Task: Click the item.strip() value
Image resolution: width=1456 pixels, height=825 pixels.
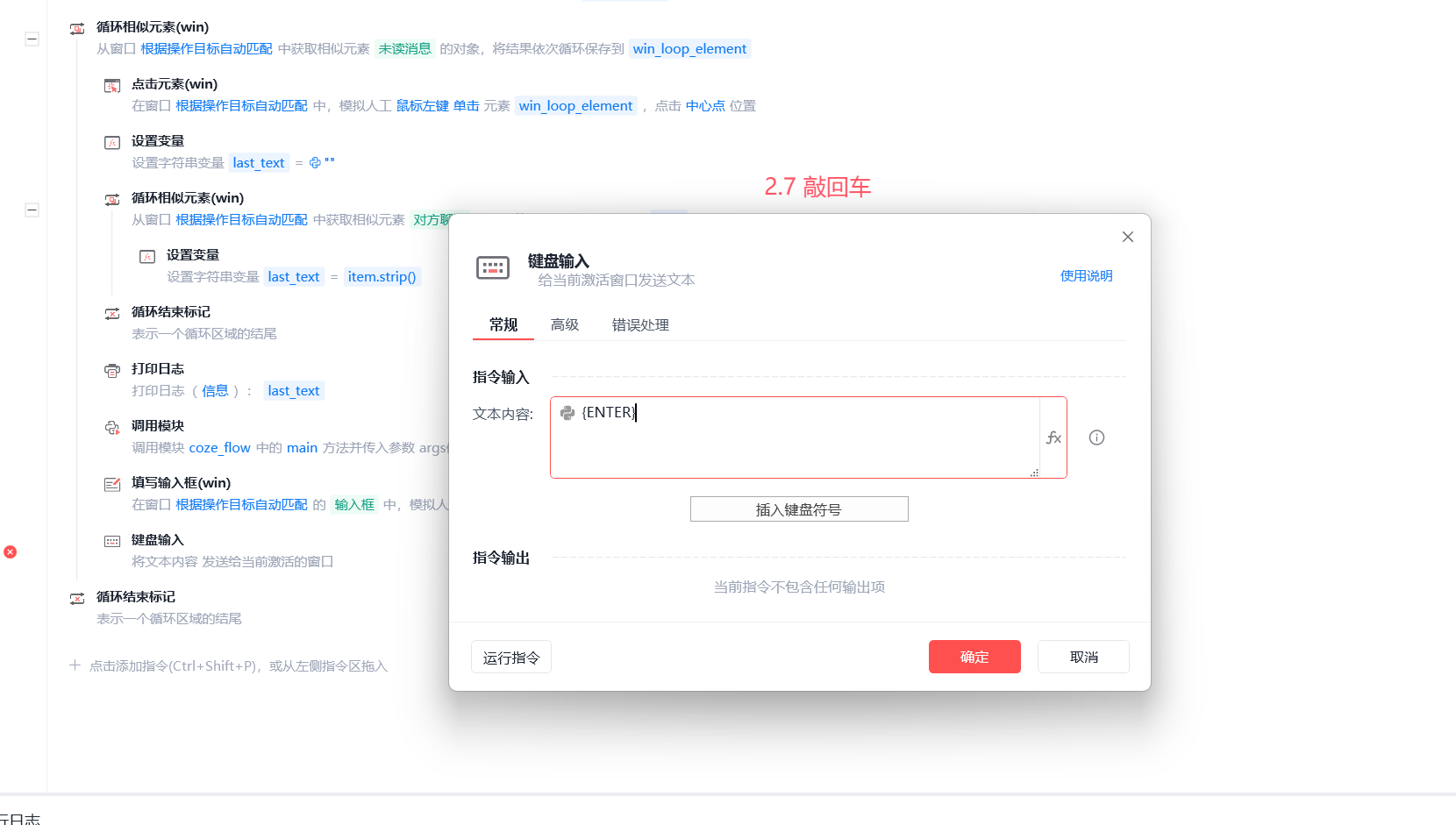Action: click(382, 277)
